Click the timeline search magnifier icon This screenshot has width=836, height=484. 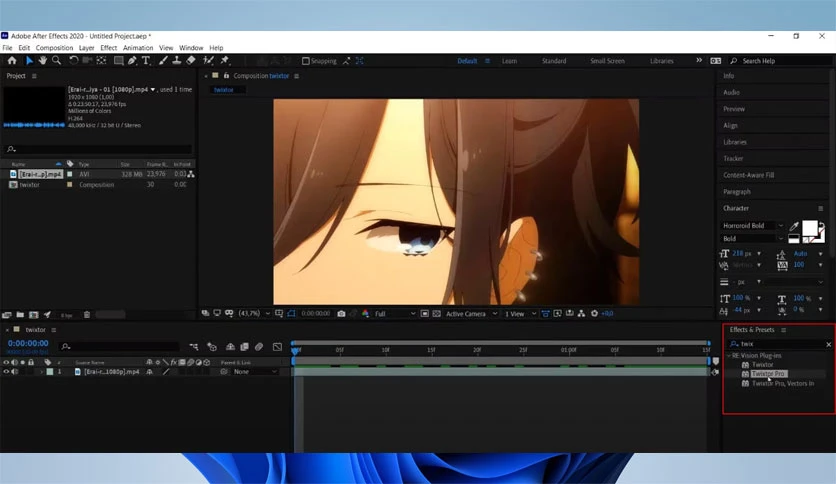(66, 347)
